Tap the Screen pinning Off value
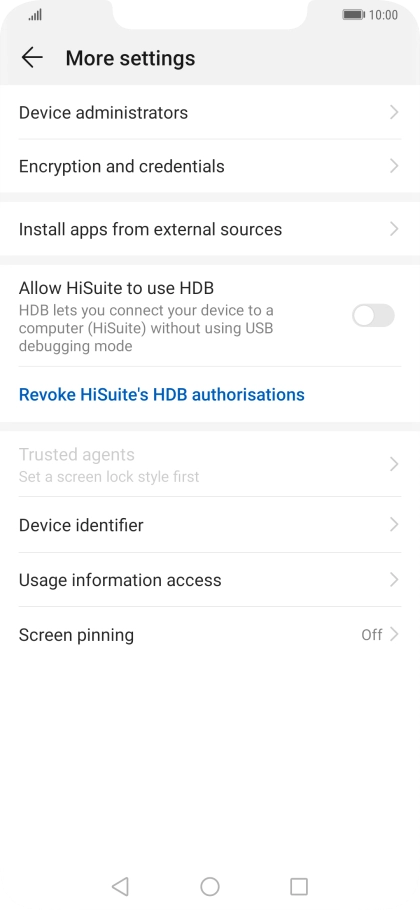 point(372,635)
